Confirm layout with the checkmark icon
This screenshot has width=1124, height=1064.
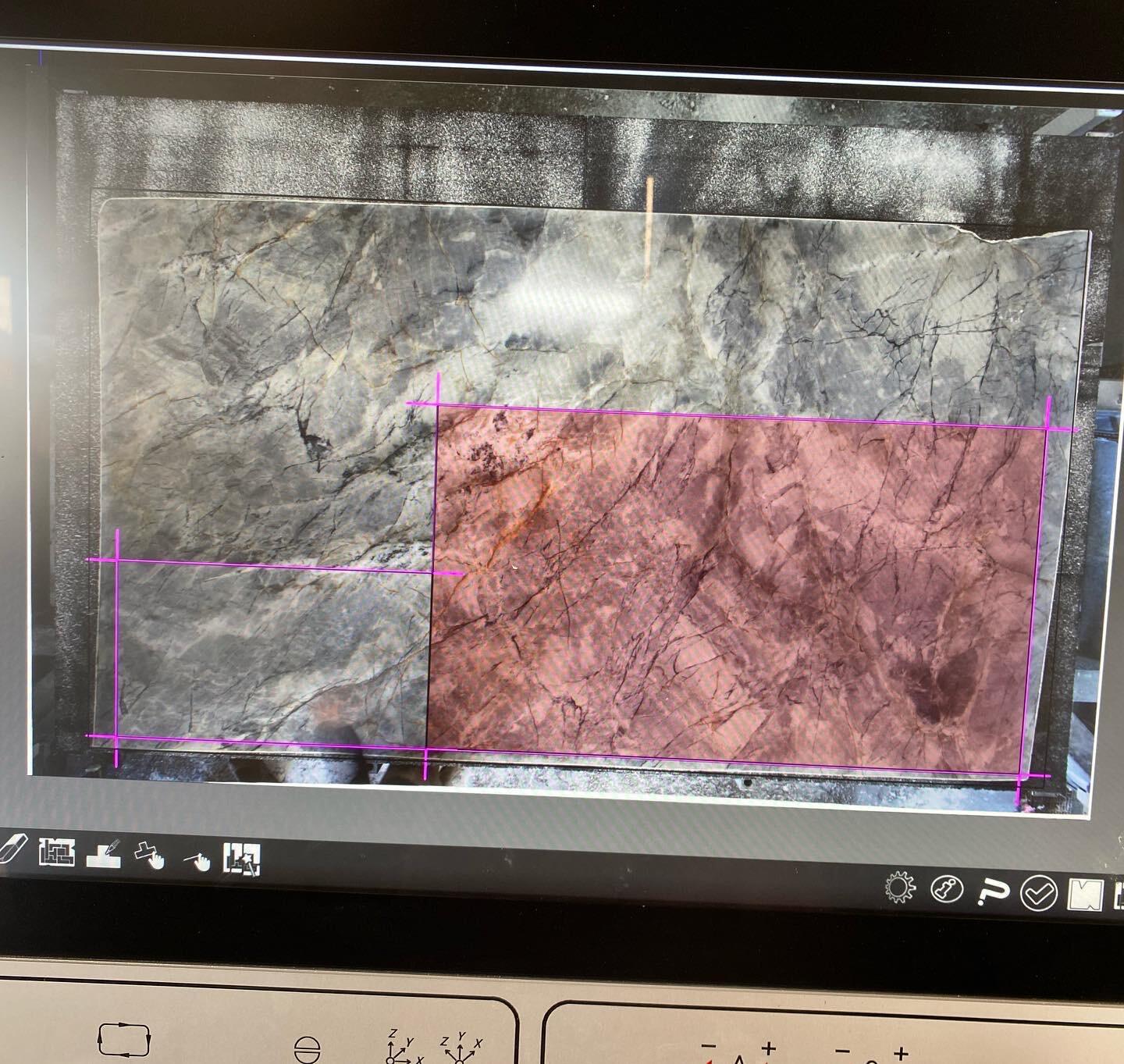pos(1039,894)
